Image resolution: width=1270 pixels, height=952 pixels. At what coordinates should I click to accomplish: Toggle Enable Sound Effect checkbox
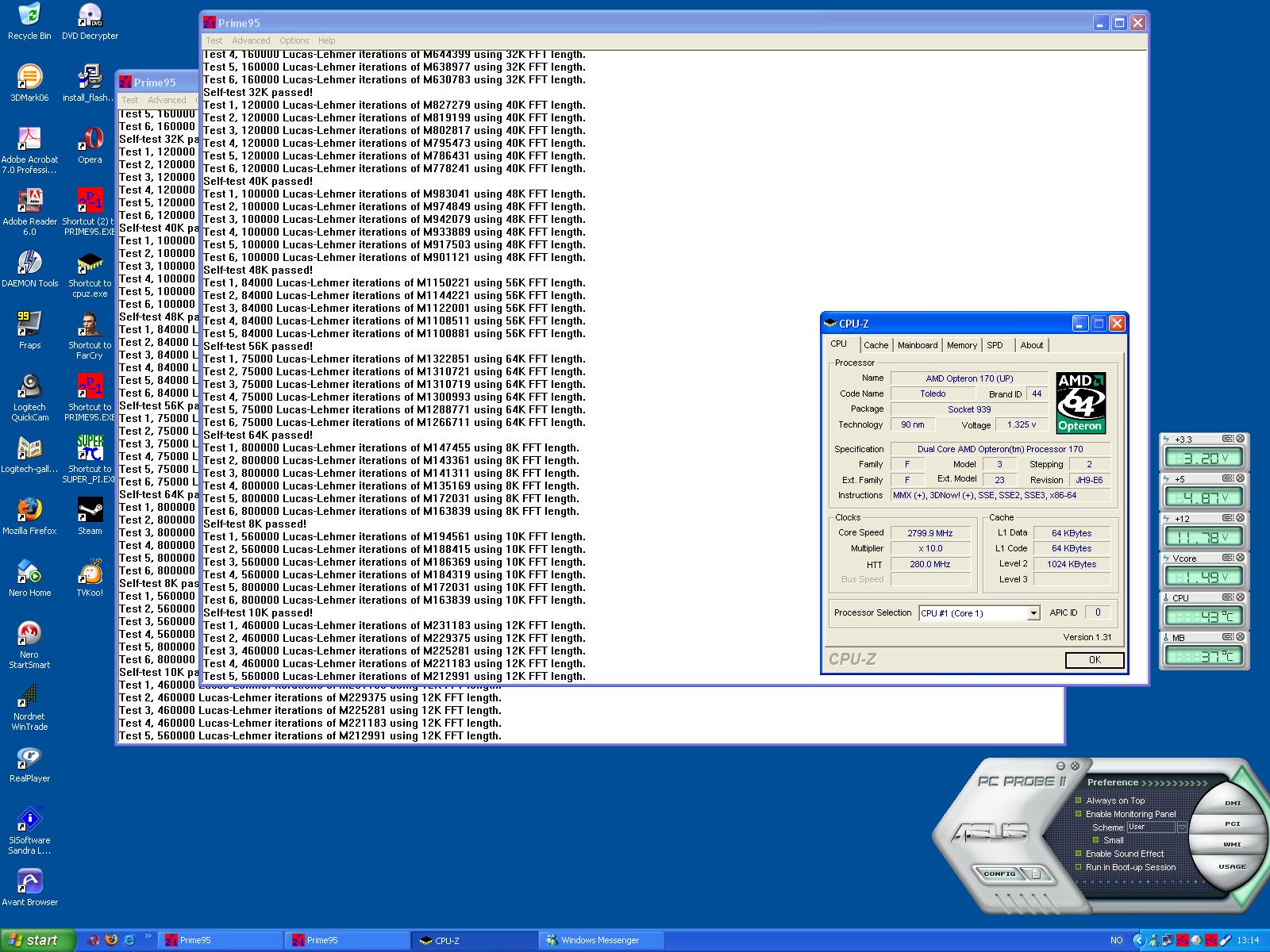point(1079,854)
